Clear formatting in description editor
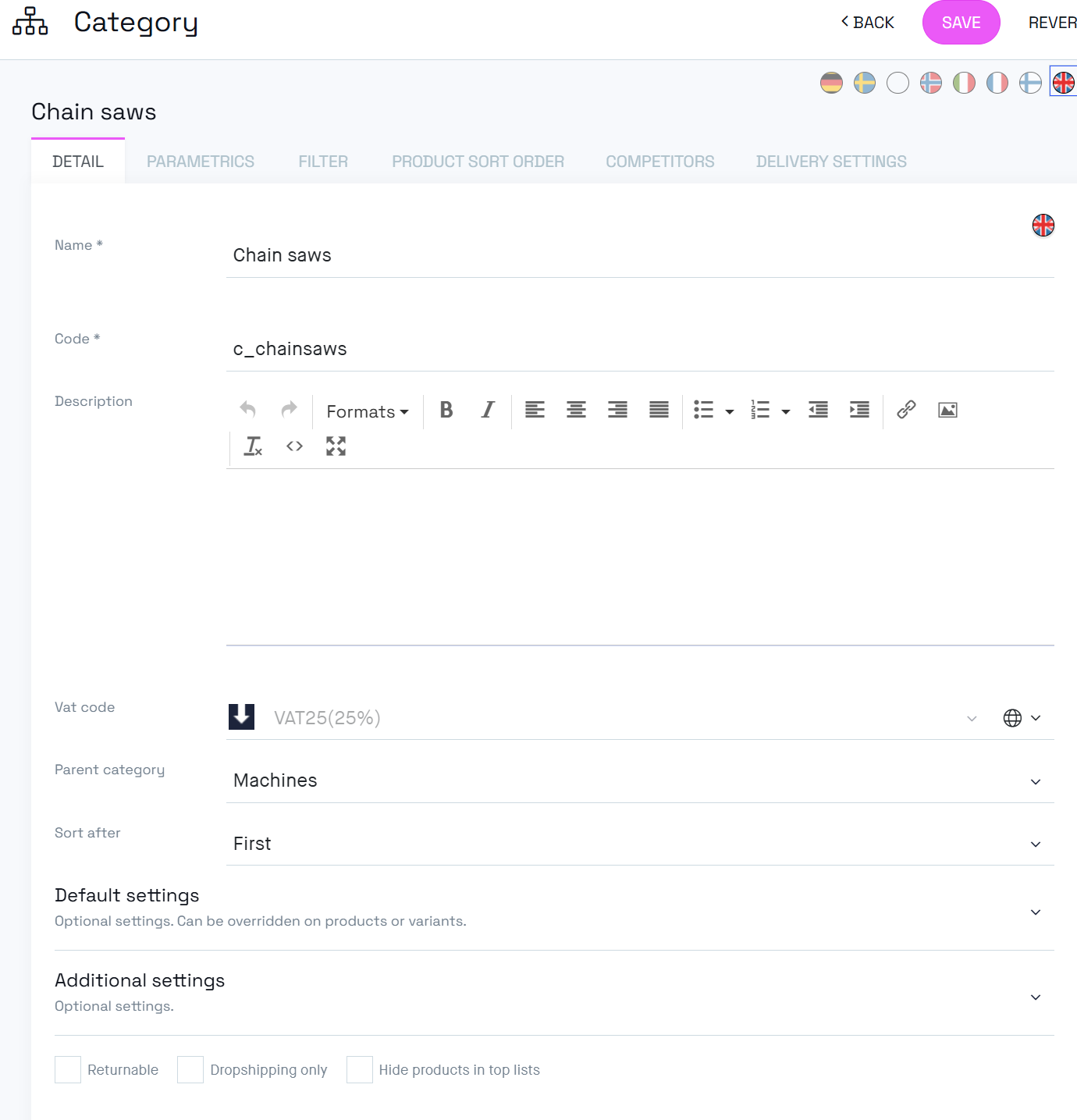1077x1120 pixels. [x=253, y=446]
